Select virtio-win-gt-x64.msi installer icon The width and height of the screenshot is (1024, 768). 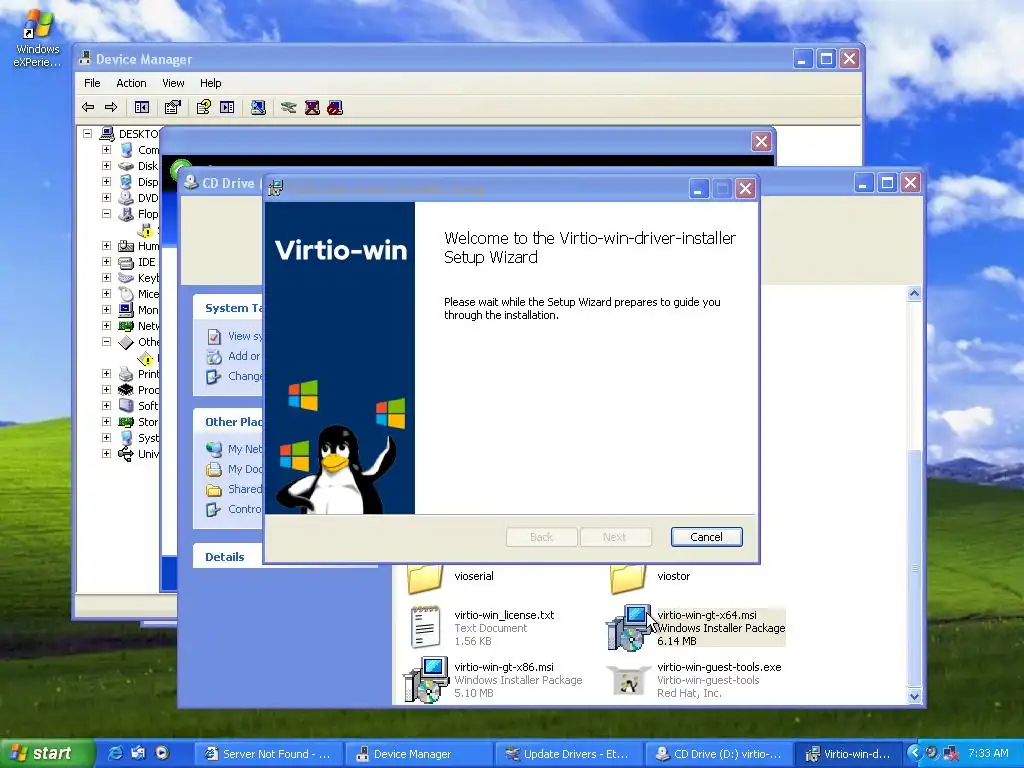pyautogui.click(x=629, y=628)
